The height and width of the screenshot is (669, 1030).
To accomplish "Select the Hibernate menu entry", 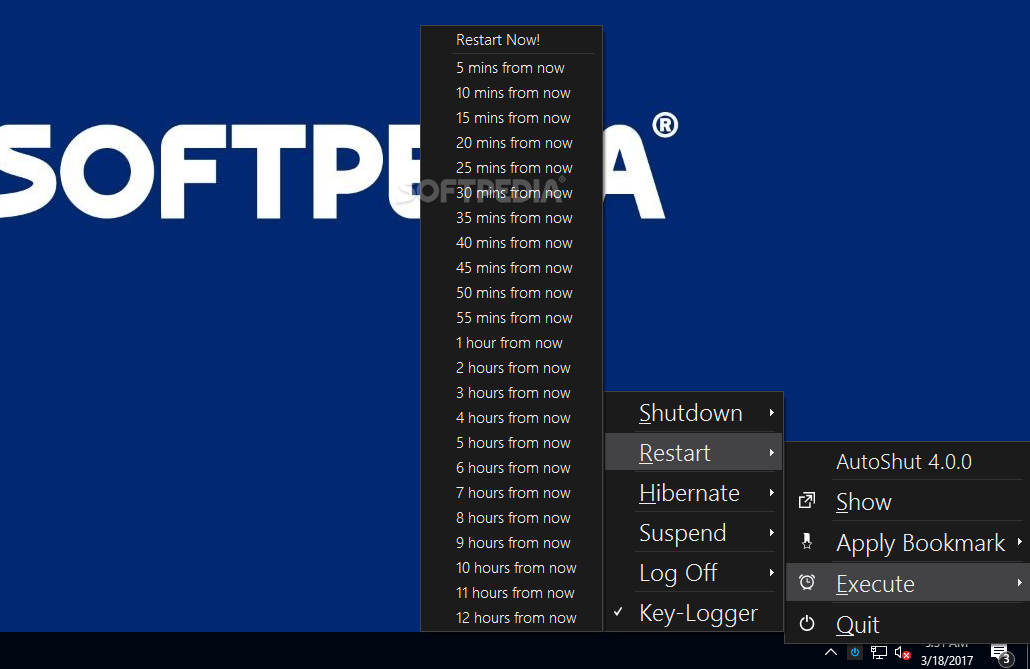I will pyautogui.click(x=694, y=493).
